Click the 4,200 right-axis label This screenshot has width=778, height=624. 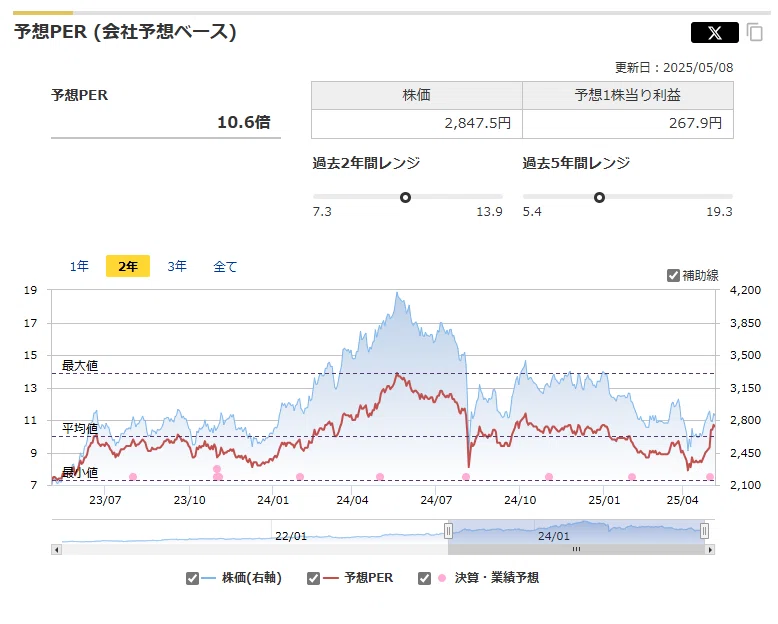coord(745,290)
